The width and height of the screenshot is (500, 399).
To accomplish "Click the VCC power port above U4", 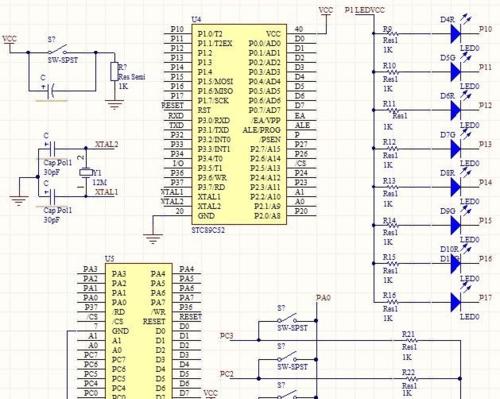I will tap(326, 10).
